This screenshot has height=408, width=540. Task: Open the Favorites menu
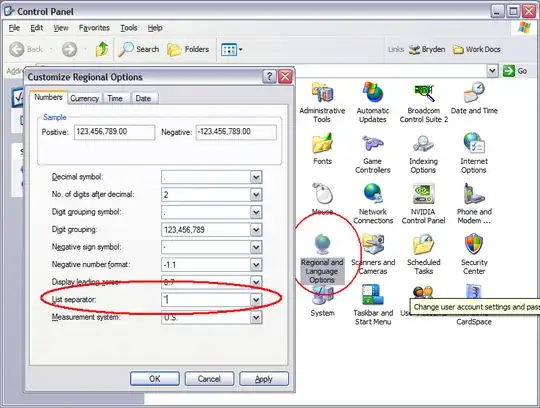point(94,28)
